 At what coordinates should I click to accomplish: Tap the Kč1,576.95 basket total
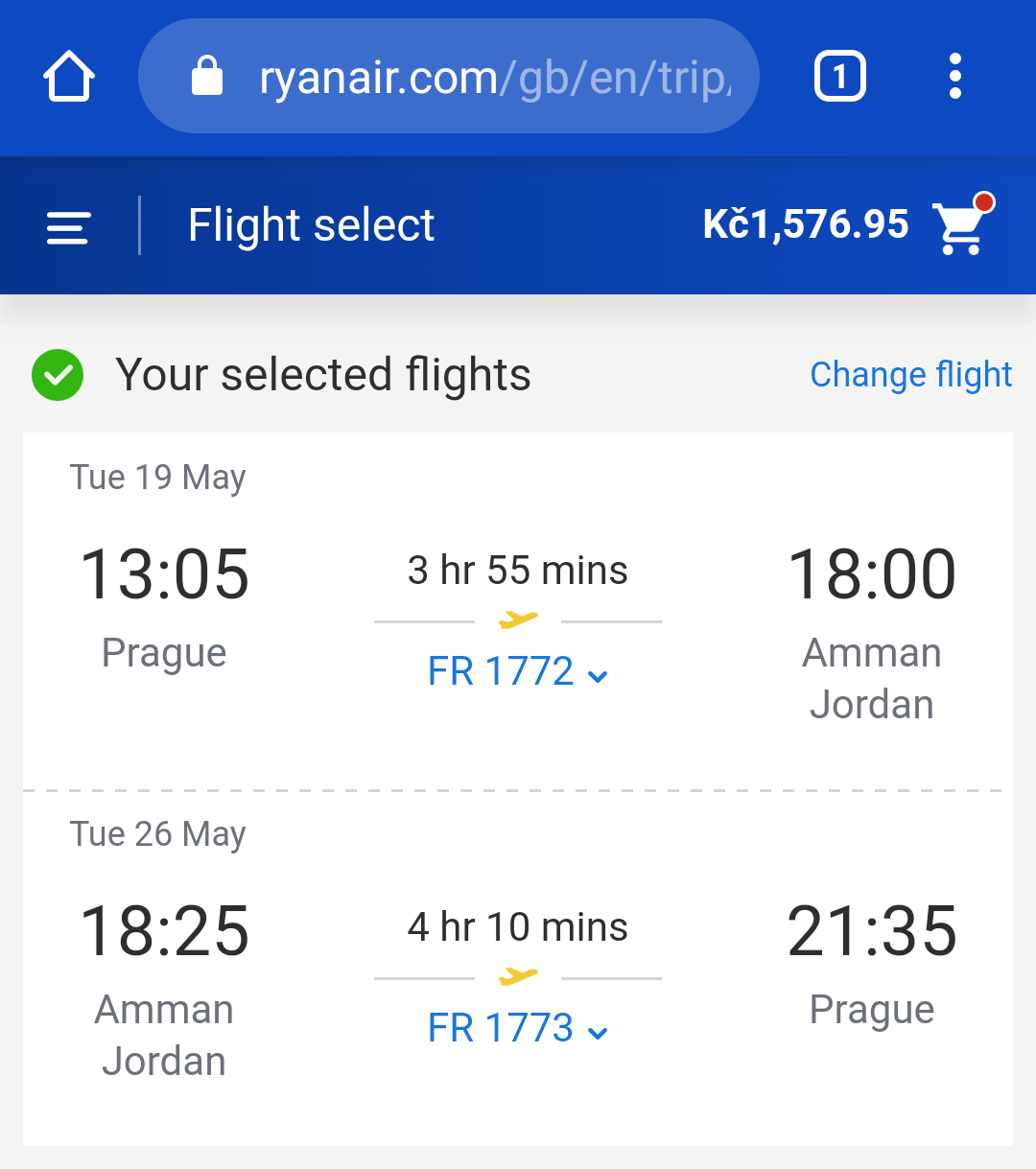click(806, 225)
